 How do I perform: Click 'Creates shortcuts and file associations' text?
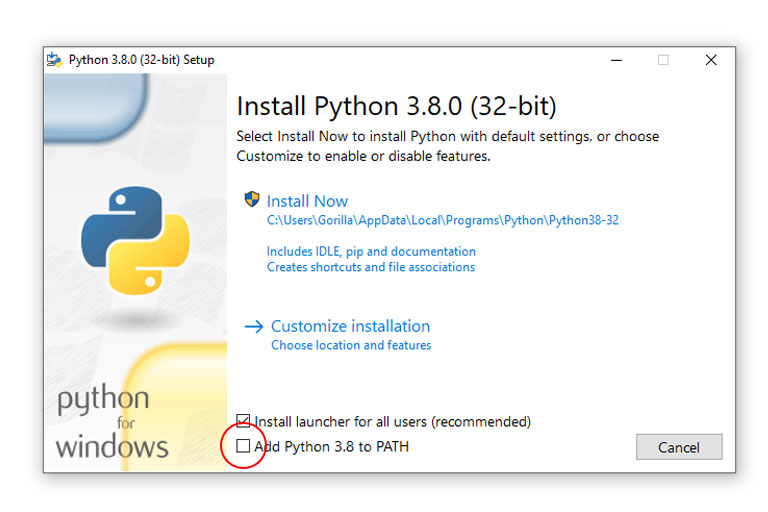click(371, 267)
